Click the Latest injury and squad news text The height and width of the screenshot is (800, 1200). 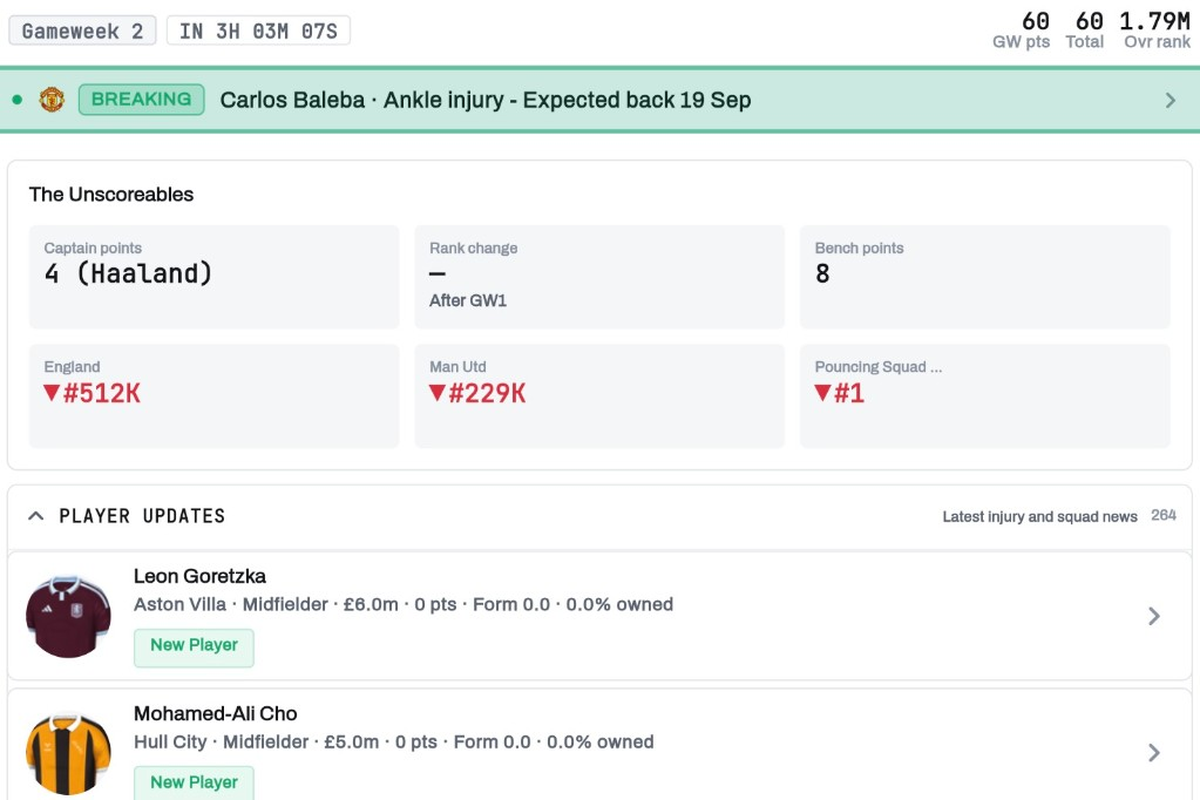[x=1040, y=517]
